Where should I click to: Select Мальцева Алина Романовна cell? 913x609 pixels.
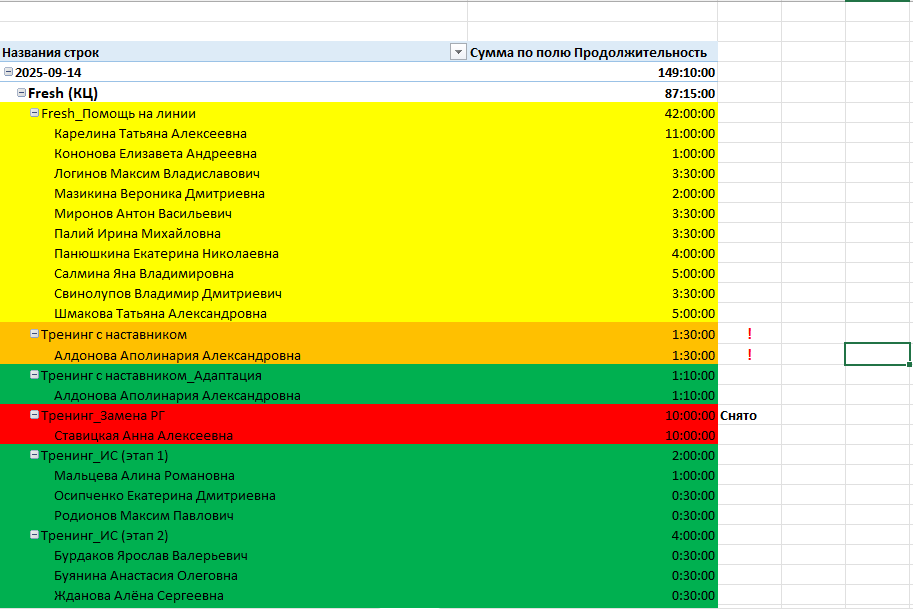click(x=144, y=476)
